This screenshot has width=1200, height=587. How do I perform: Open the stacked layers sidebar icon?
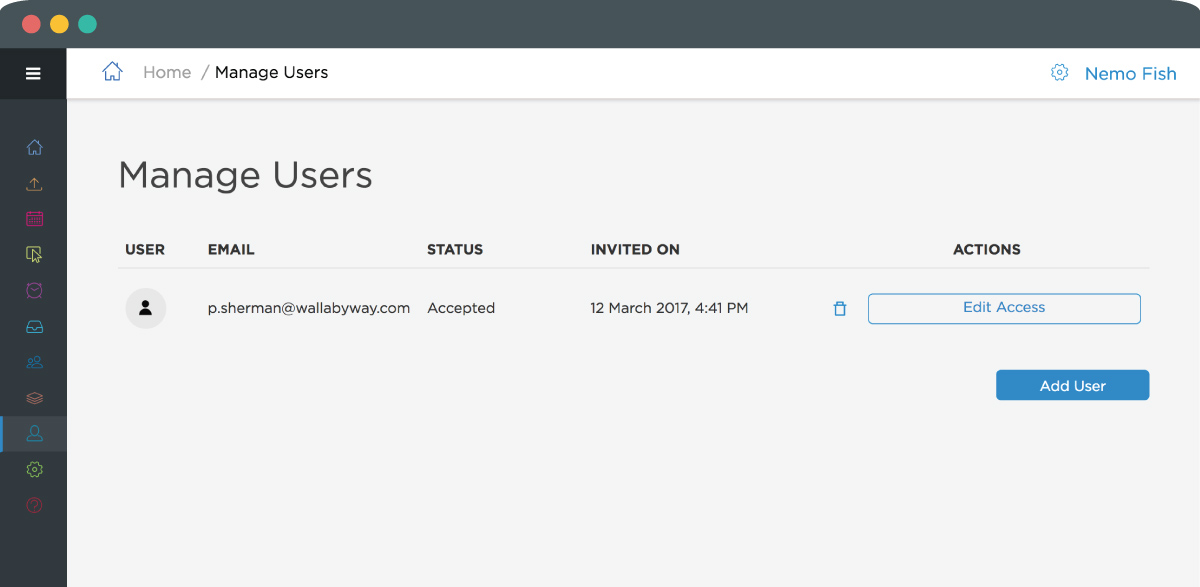click(34, 398)
